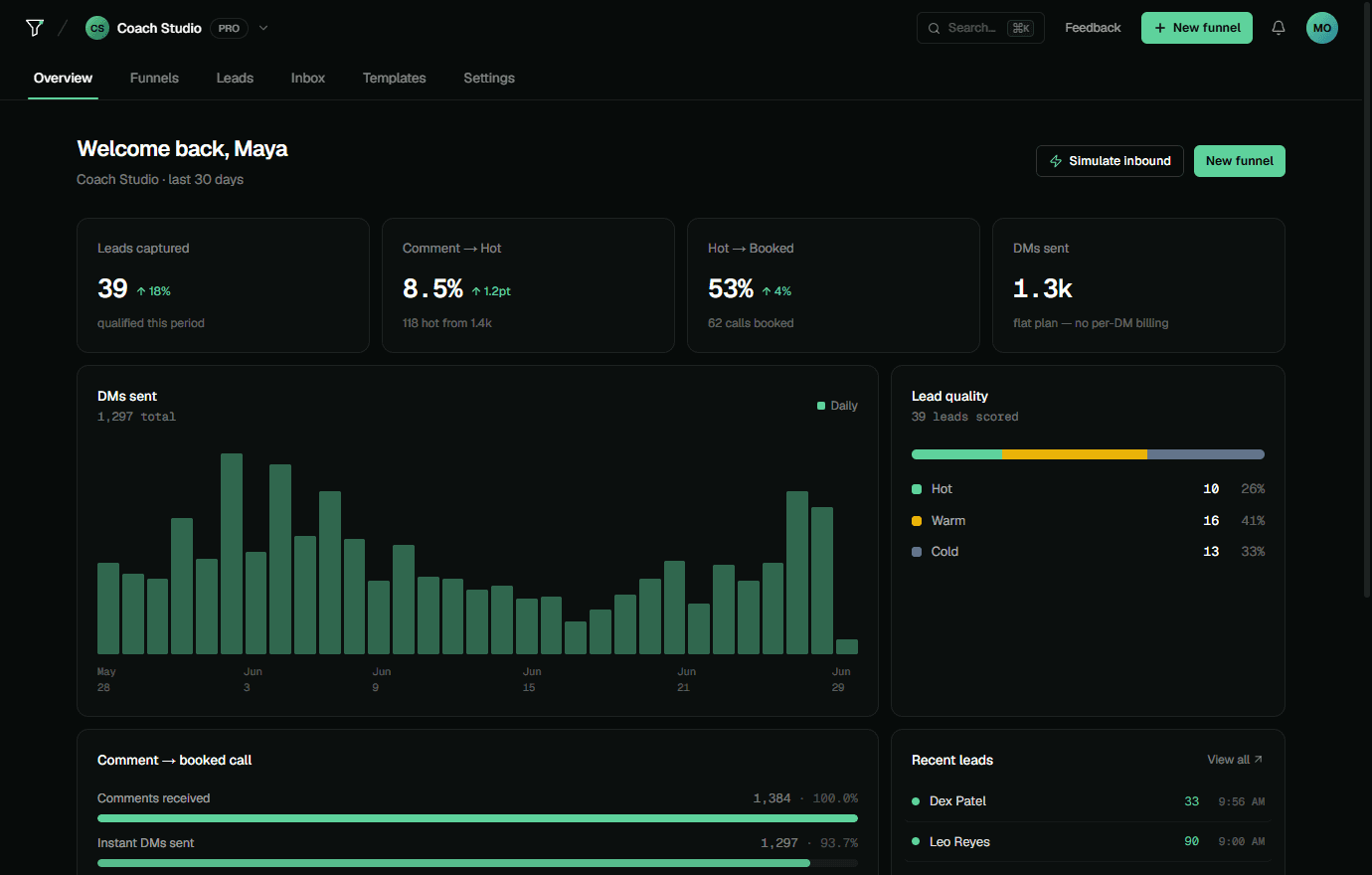The height and width of the screenshot is (875, 1372).
Task: Open the Dex Patel lead
Action: tap(1088, 801)
